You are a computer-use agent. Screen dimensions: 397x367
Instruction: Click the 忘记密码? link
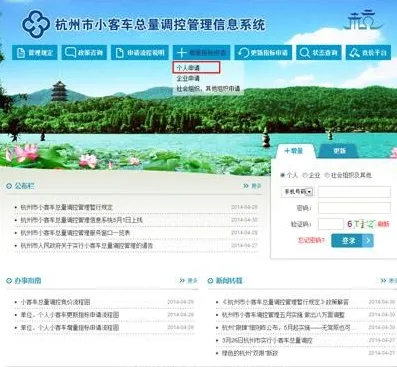click(x=311, y=240)
